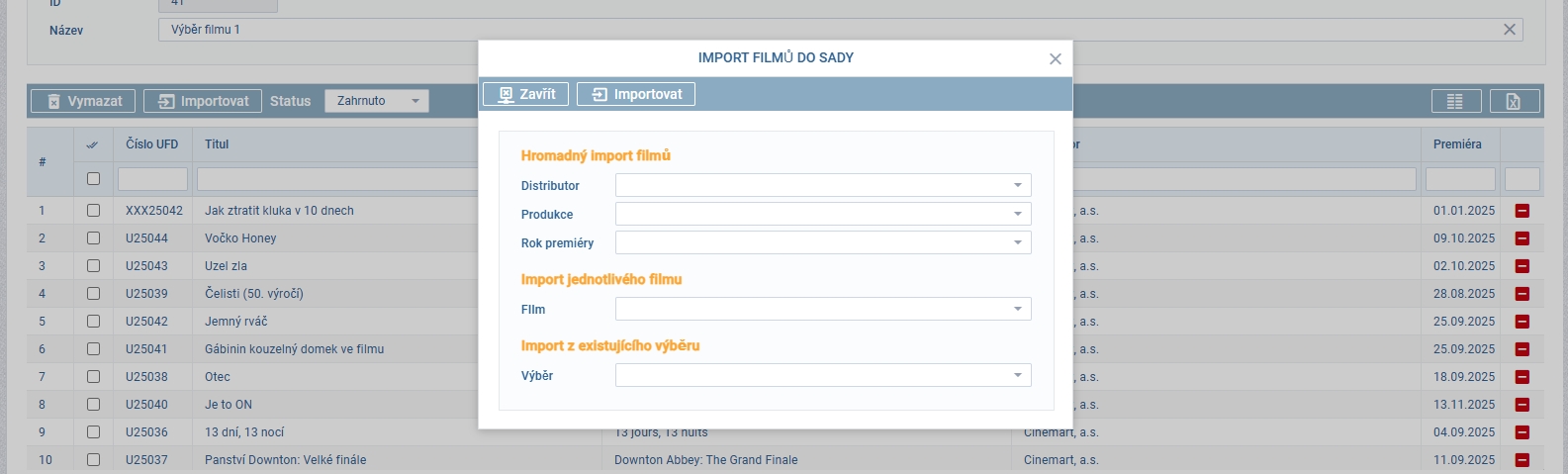Click the Číslo UFD filter input field
This screenshot has height=474, width=1568.
(x=152, y=179)
